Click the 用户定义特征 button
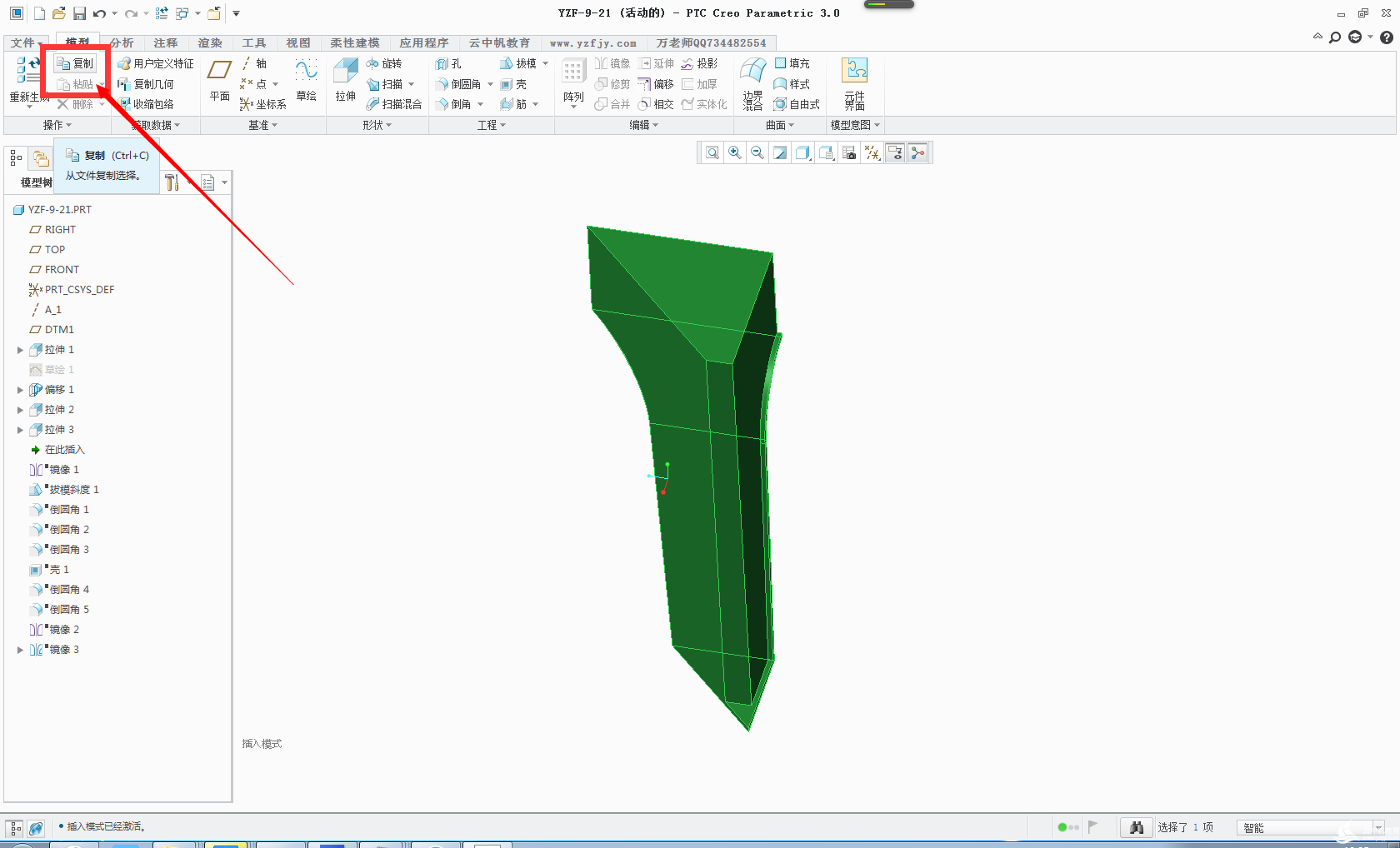Image resolution: width=1400 pixels, height=848 pixels. click(x=156, y=63)
